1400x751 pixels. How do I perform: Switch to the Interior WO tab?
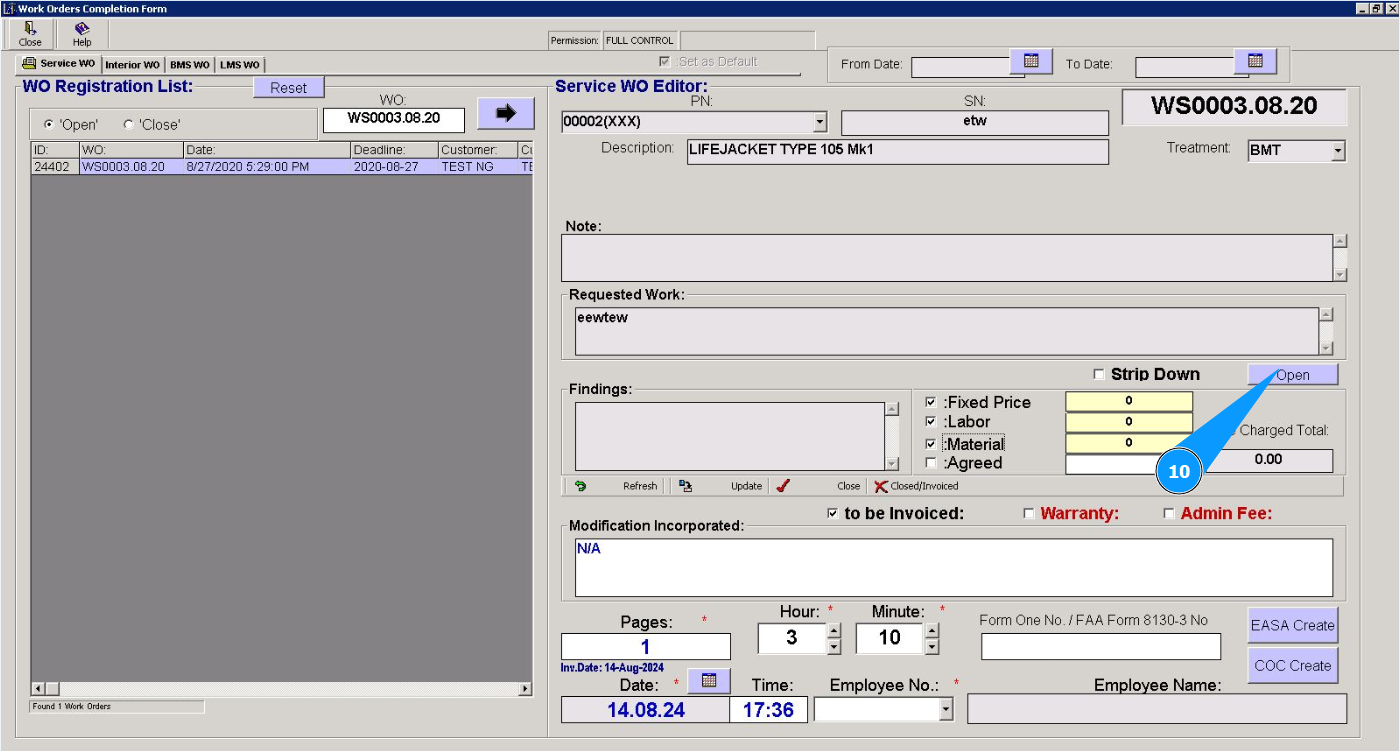tap(132, 65)
